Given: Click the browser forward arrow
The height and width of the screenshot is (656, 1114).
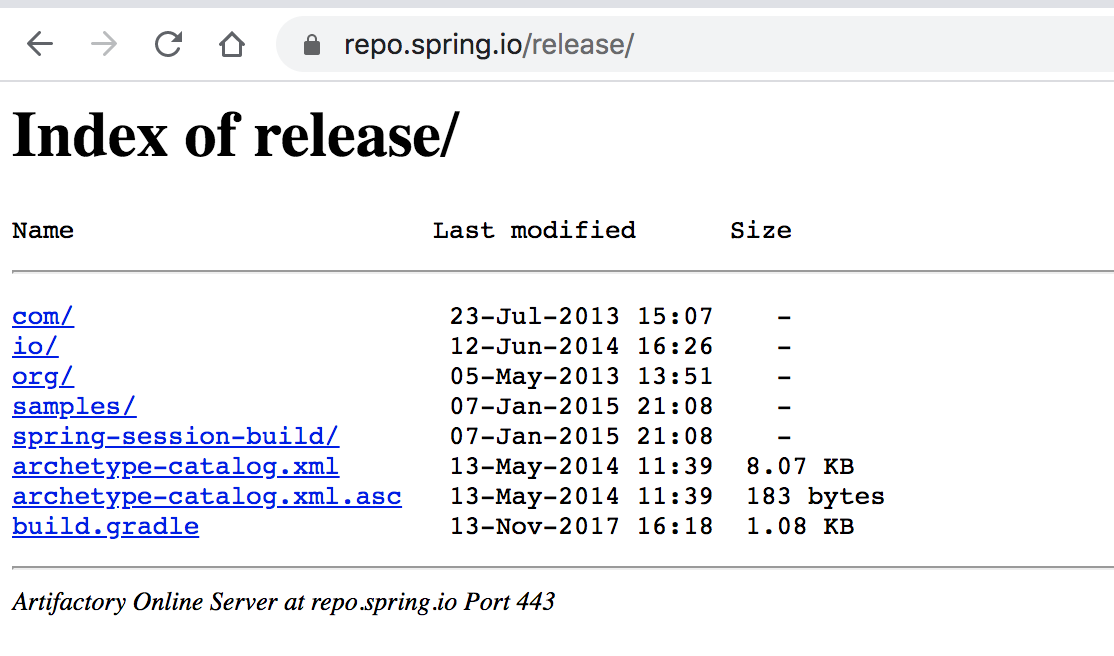Looking at the screenshot, I should tap(104, 44).
